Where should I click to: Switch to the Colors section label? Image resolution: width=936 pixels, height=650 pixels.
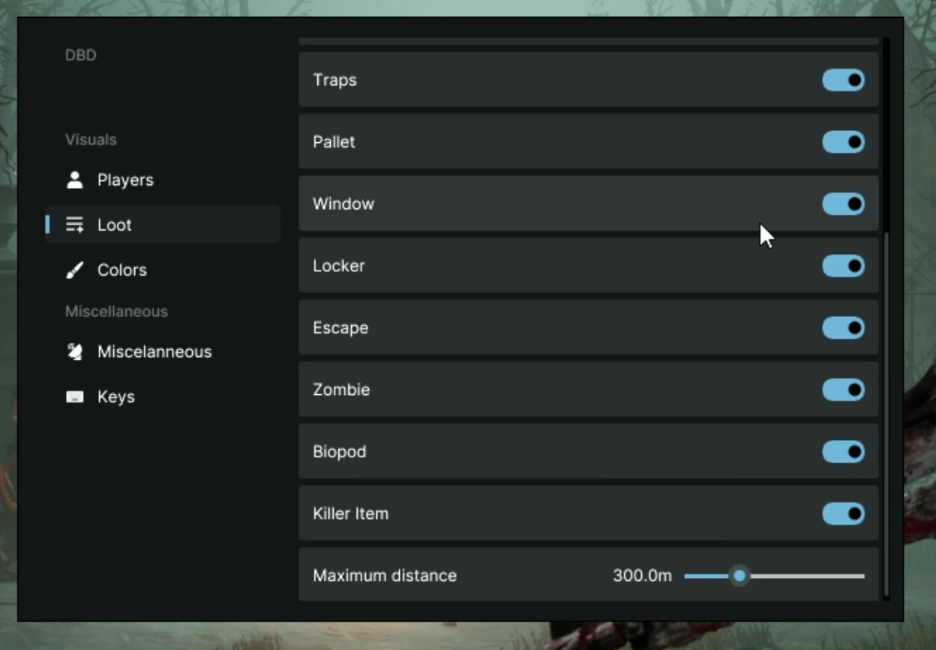122,270
